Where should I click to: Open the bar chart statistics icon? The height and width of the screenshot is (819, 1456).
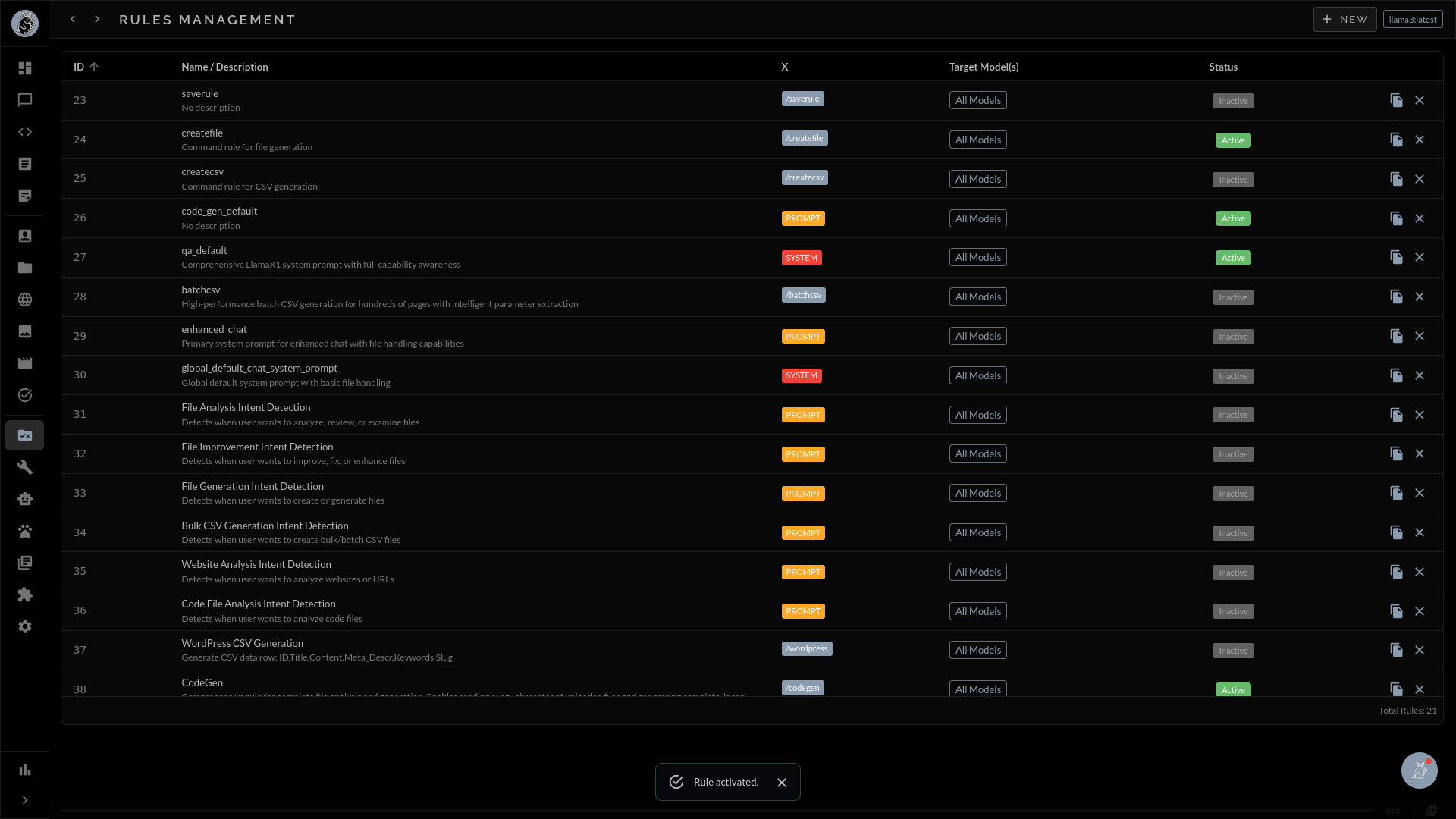coord(25,770)
